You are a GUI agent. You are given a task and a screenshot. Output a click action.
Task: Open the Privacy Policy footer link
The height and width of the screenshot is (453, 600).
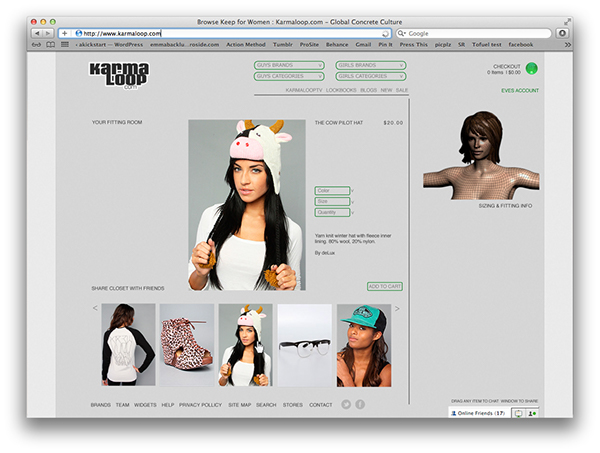point(201,405)
